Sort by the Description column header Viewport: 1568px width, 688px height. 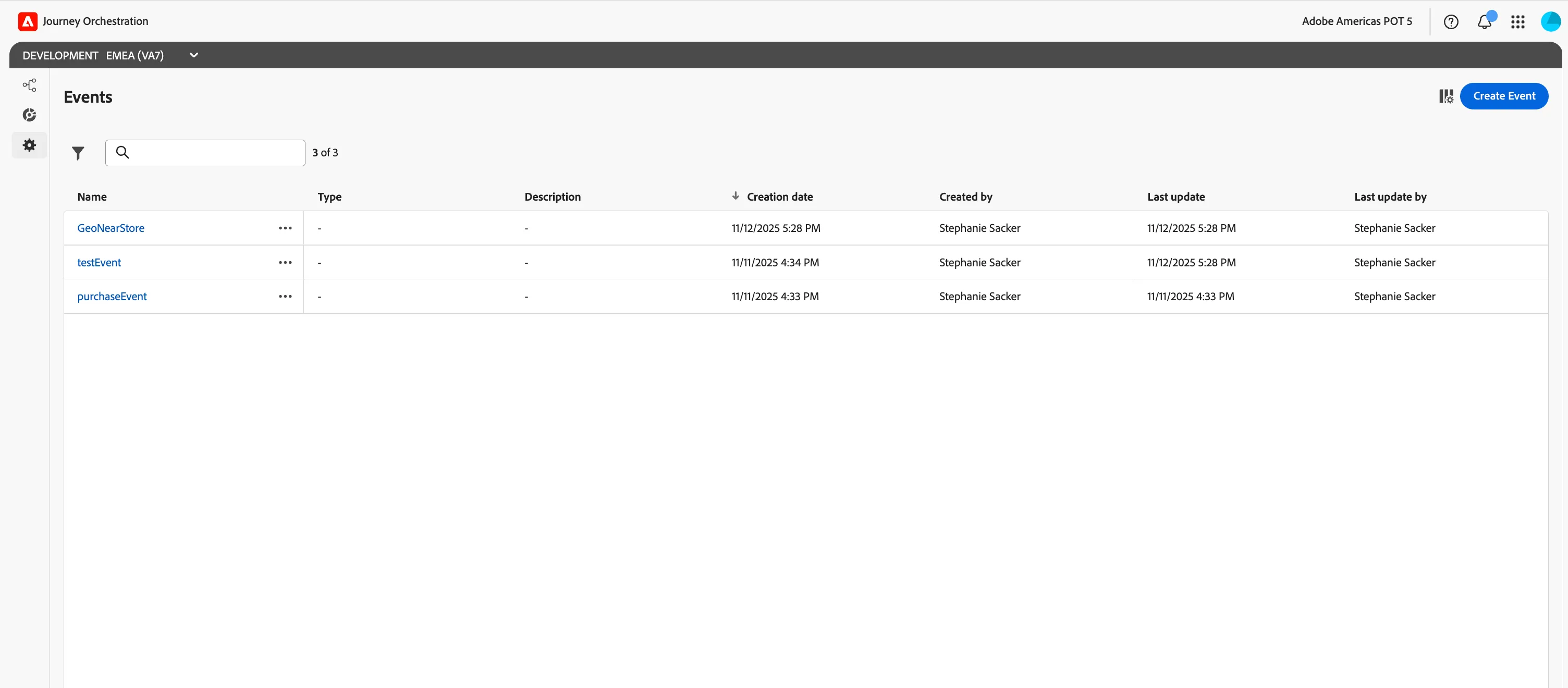[552, 196]
